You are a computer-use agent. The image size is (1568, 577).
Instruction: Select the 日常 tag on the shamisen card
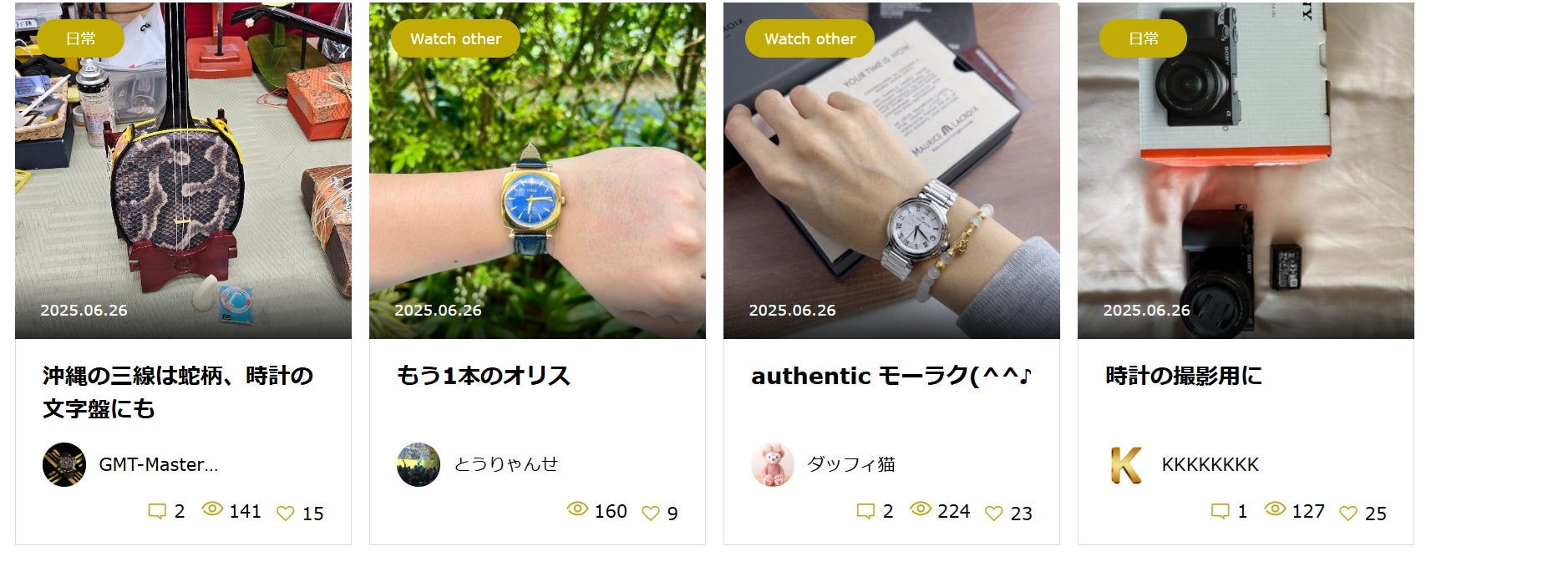[81, 38]
